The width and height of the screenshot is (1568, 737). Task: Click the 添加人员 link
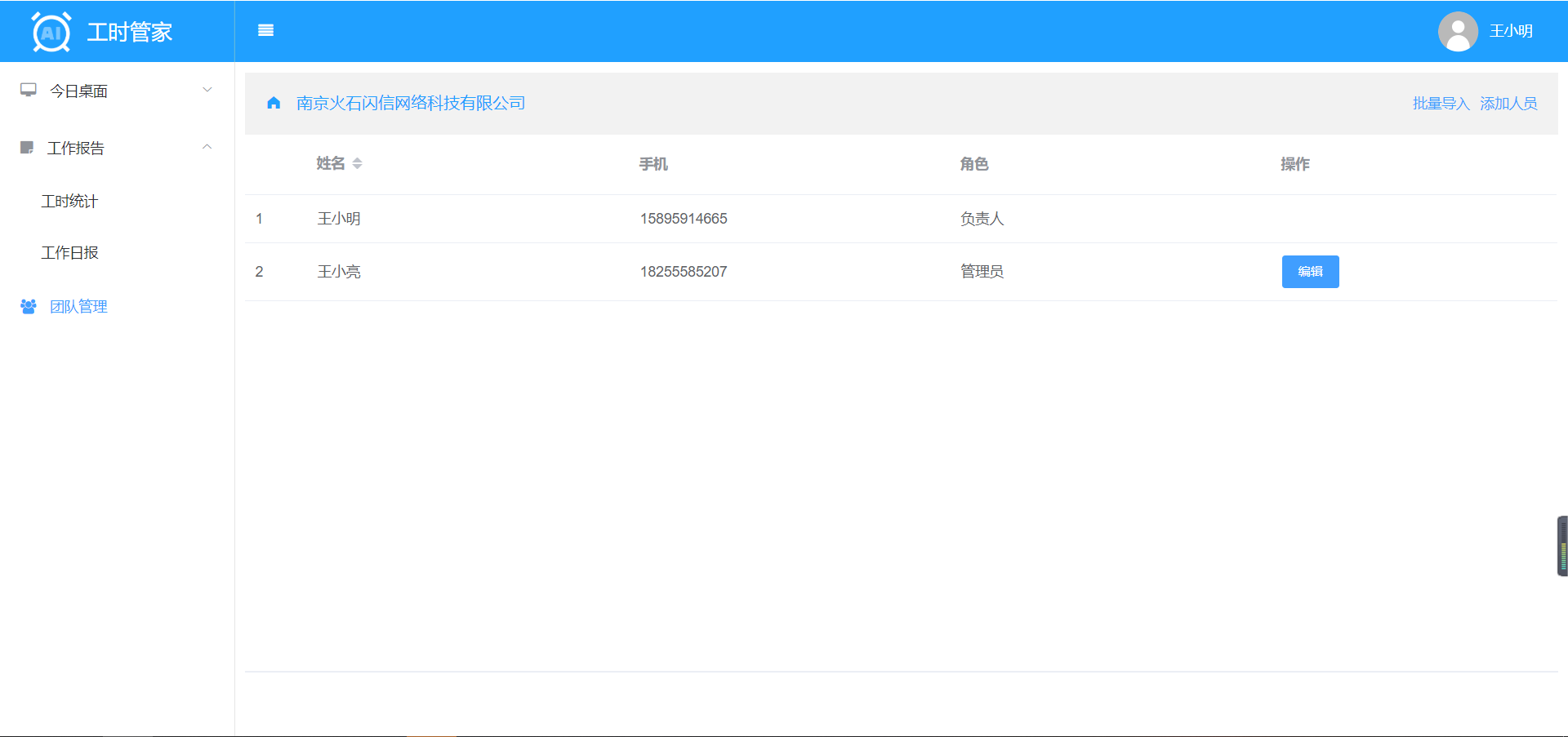coord(1508,104)
